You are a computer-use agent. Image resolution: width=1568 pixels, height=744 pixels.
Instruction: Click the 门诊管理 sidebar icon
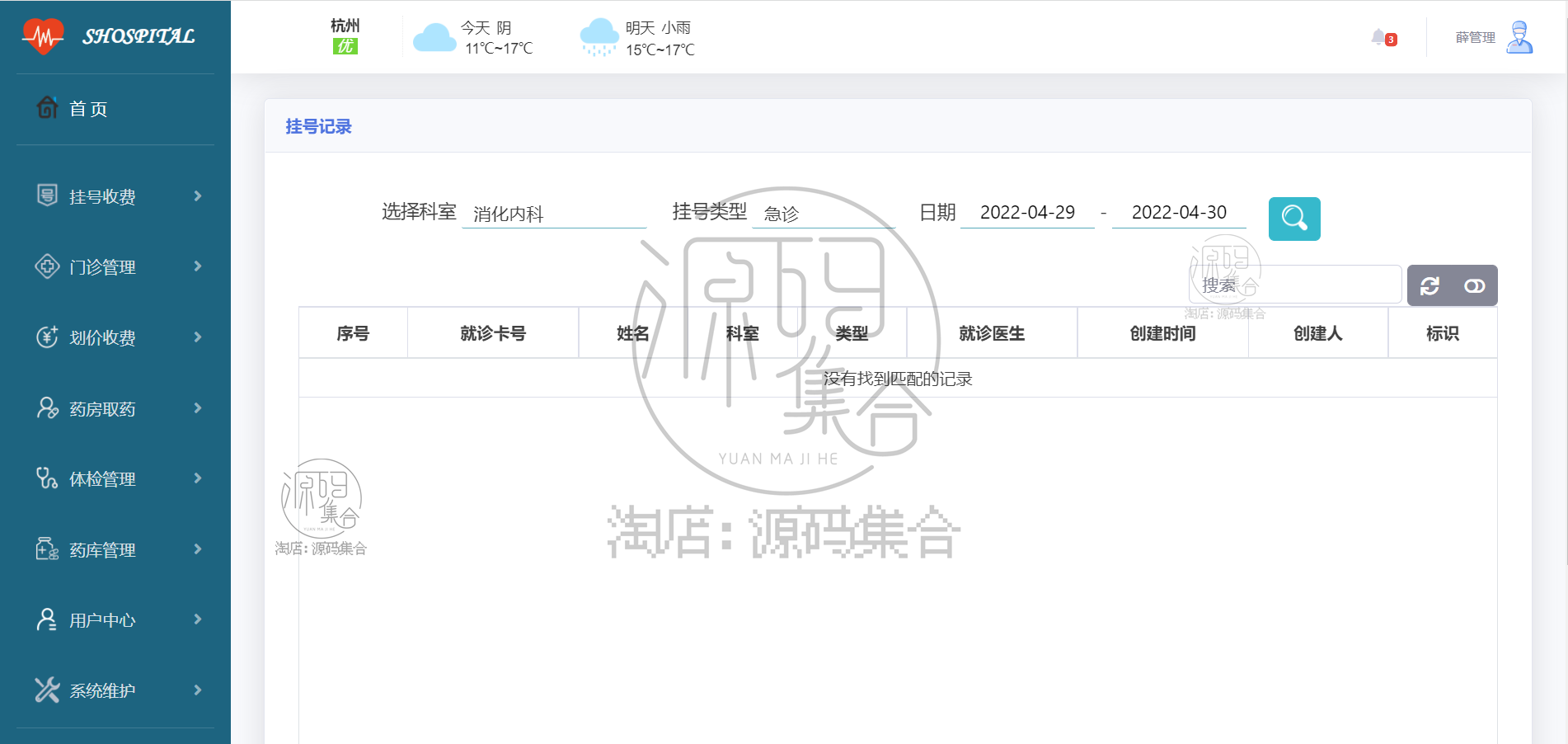coord(47,266)
